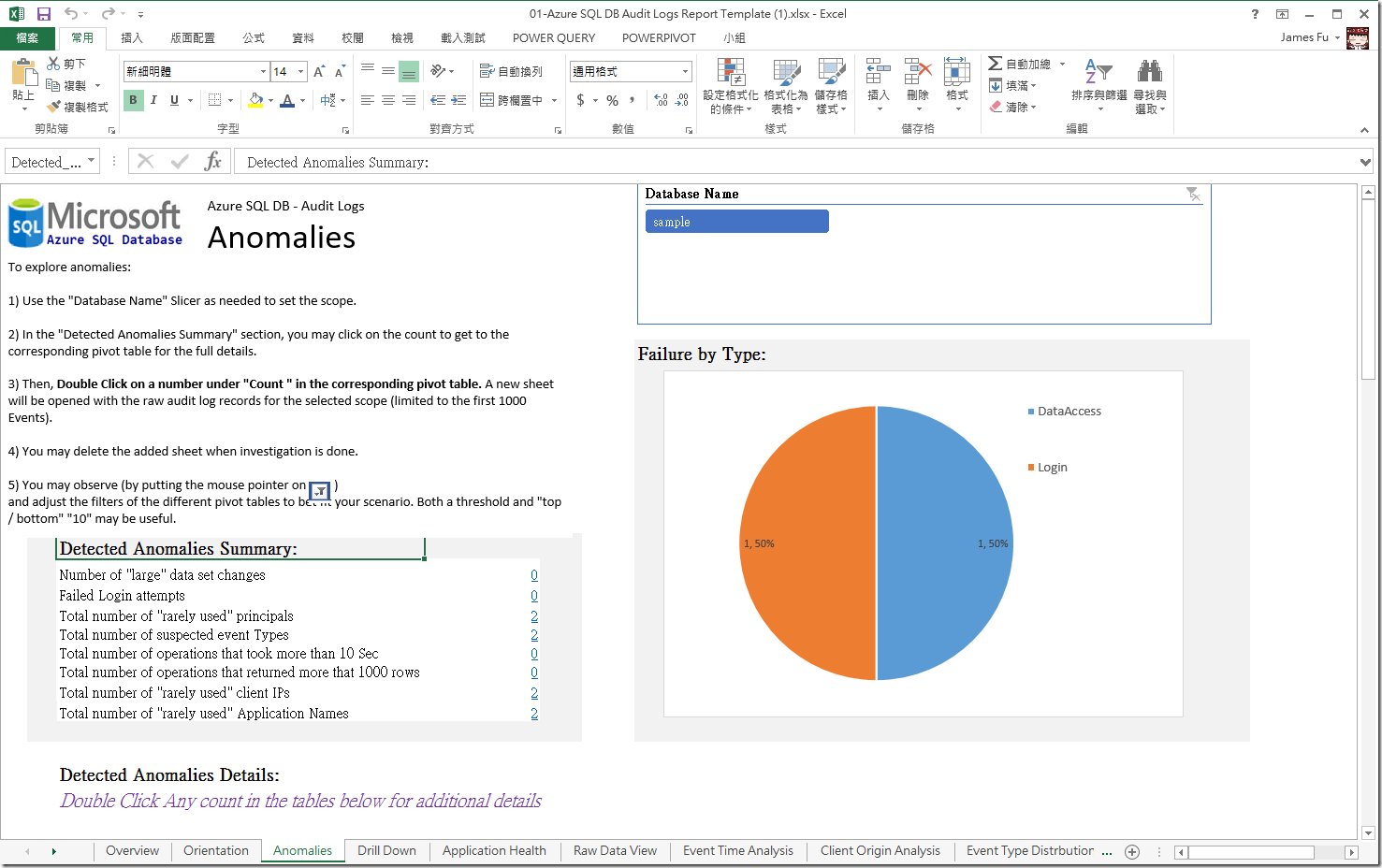Viewport: 1382px width, 868px height.
Task: Add a new sheet with the plus button
Action: (x=1132, y=851)
